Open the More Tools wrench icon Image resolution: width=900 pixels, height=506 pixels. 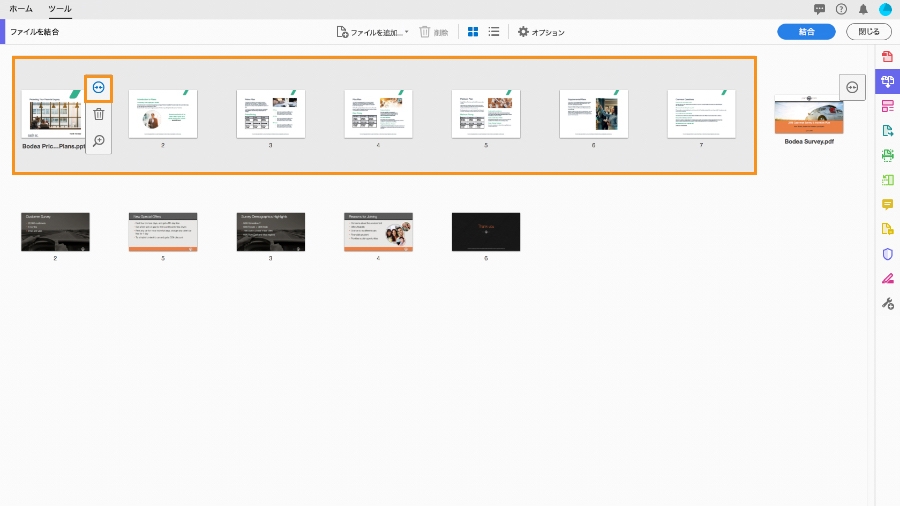tap(887, 303)
